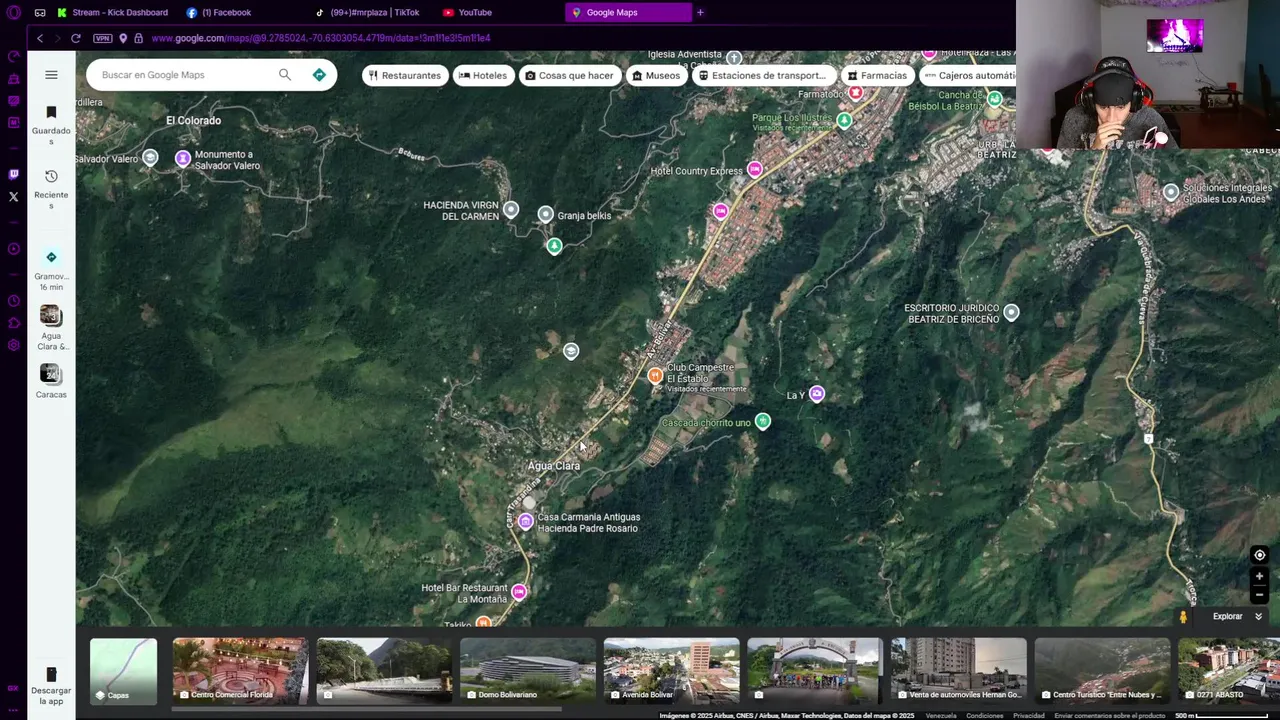Click Escritorio Jurídico Beatriz de Briceño marker

[x=1011, y=312]
